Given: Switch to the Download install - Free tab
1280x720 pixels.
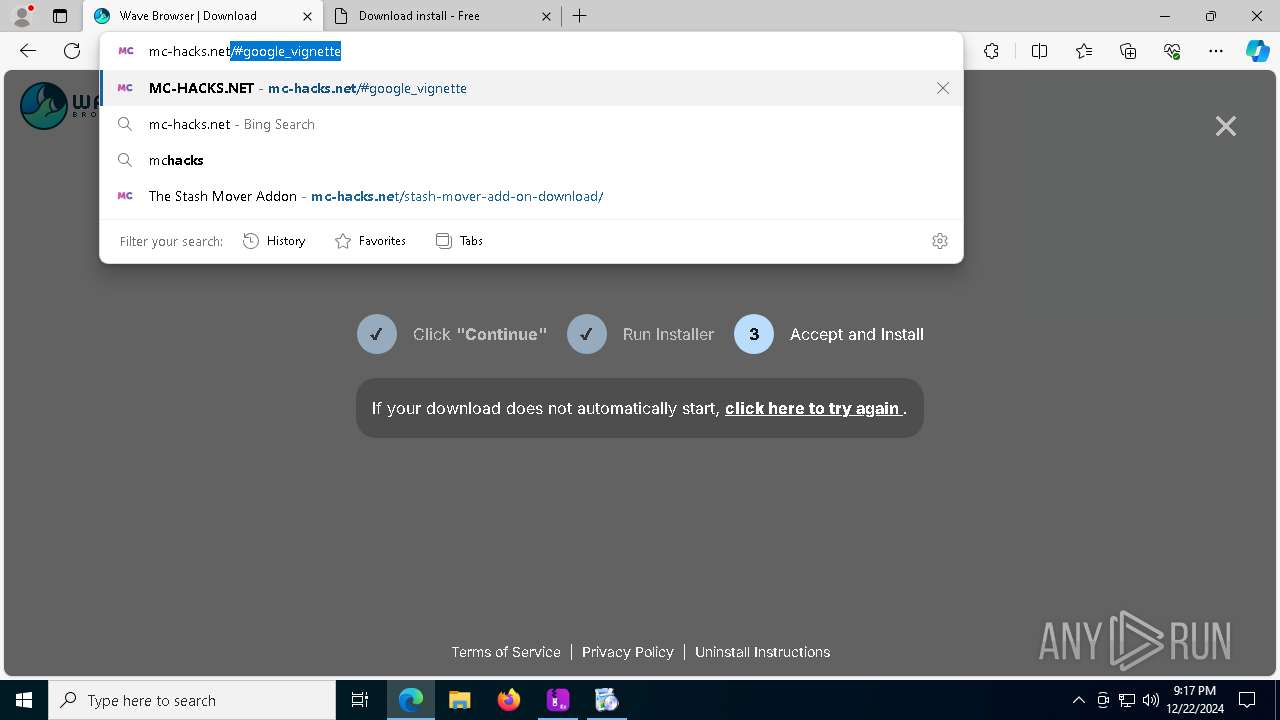Looking at the screenshot, I should (x=444, y=16).
